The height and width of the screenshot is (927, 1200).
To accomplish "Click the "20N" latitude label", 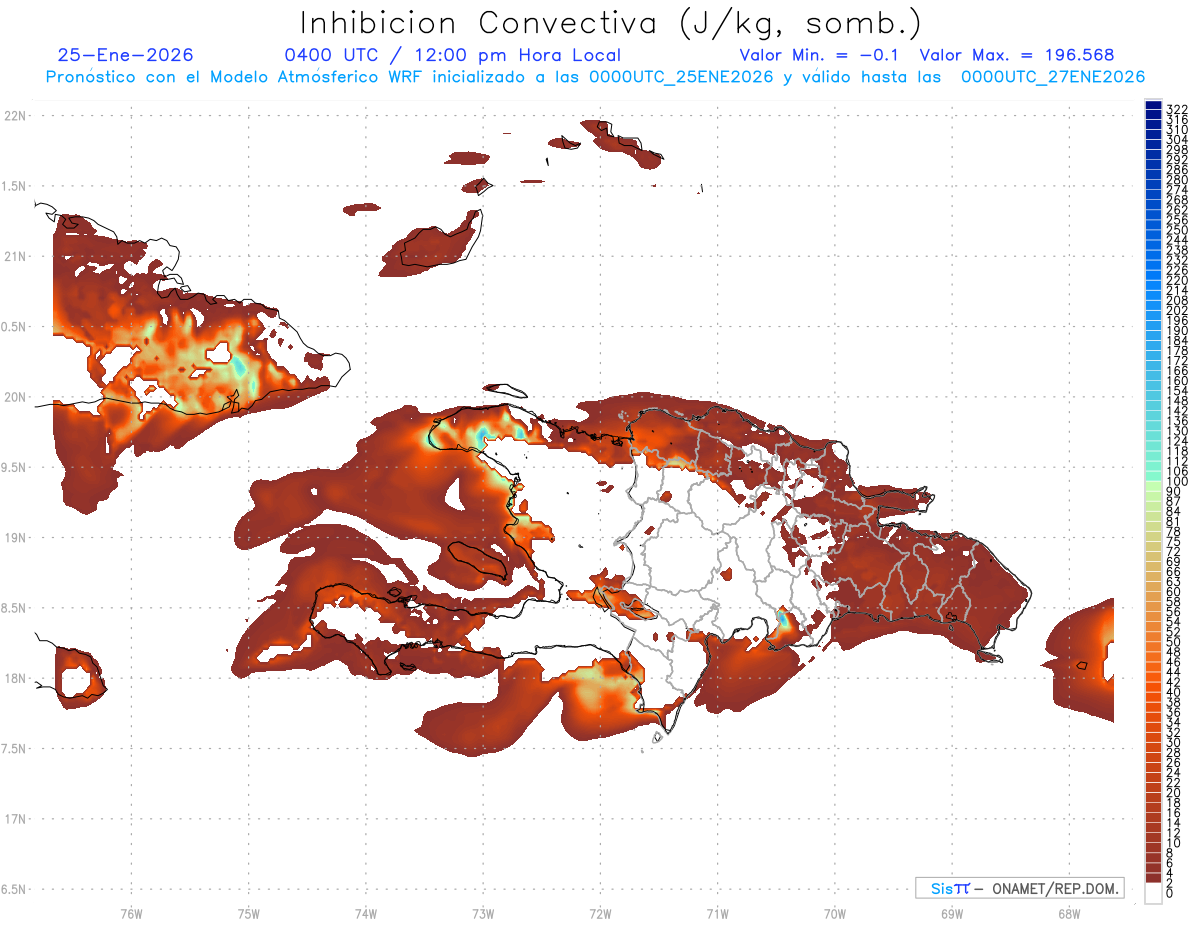I will pyautogui.click(x=16, y=397).
